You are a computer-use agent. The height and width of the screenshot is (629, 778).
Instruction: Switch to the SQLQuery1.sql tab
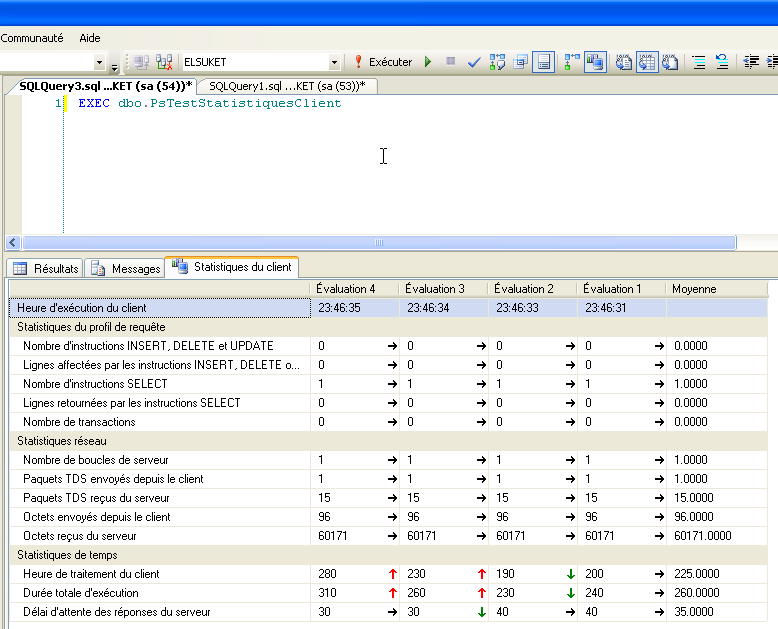click(x=287, y=86)
